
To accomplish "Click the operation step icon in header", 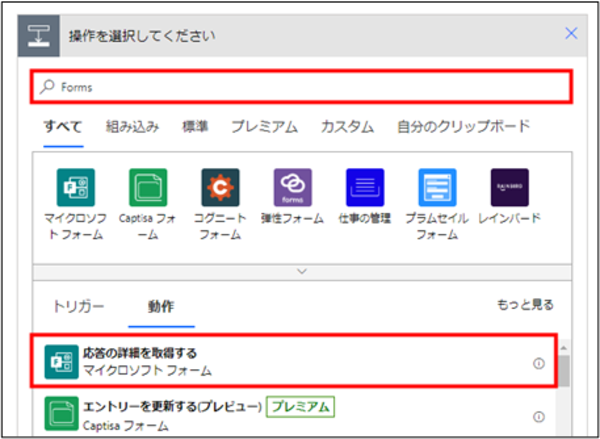I will [x=39, y=36].
